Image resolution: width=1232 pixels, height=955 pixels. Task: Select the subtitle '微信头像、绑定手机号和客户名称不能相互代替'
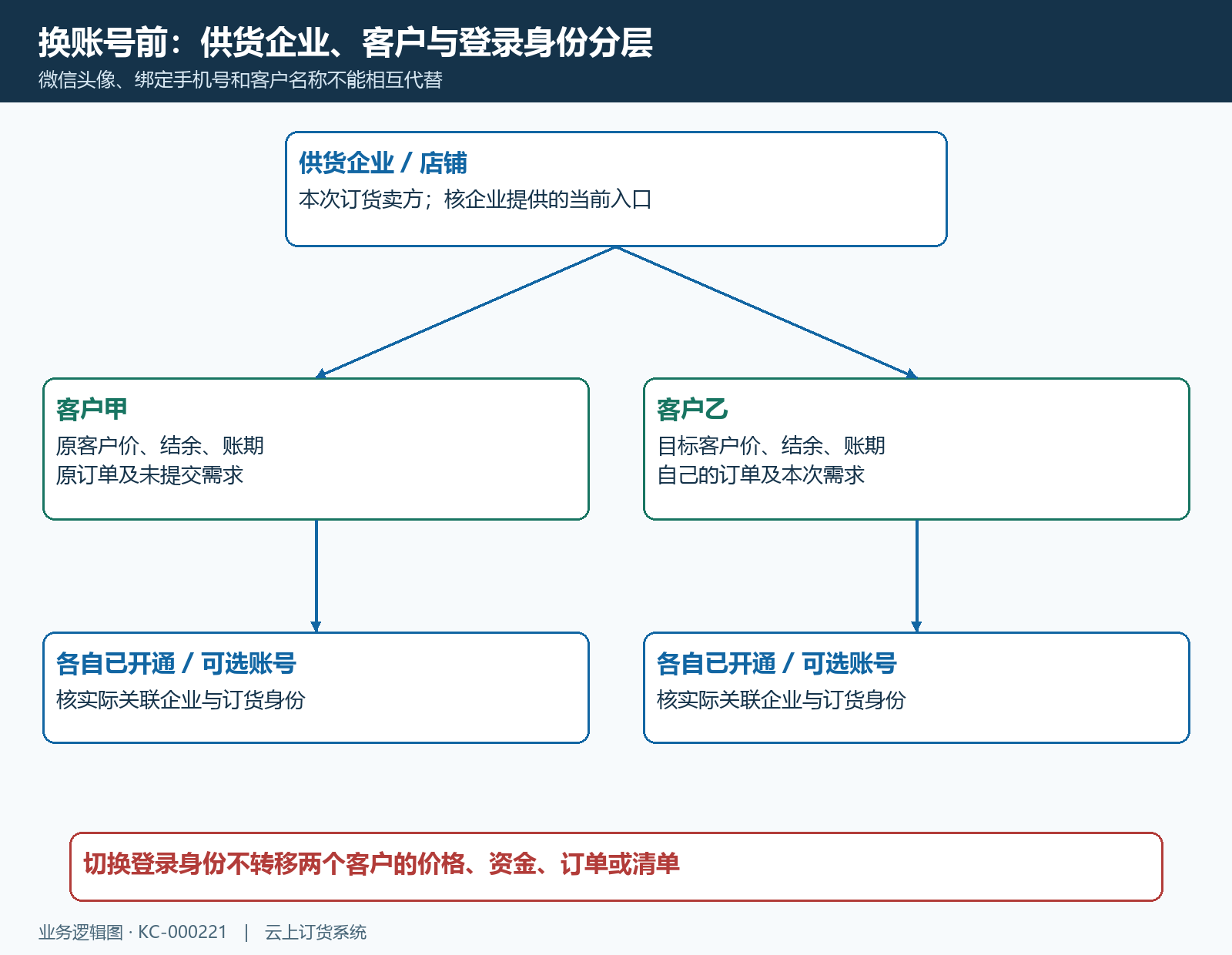[240, 80]
